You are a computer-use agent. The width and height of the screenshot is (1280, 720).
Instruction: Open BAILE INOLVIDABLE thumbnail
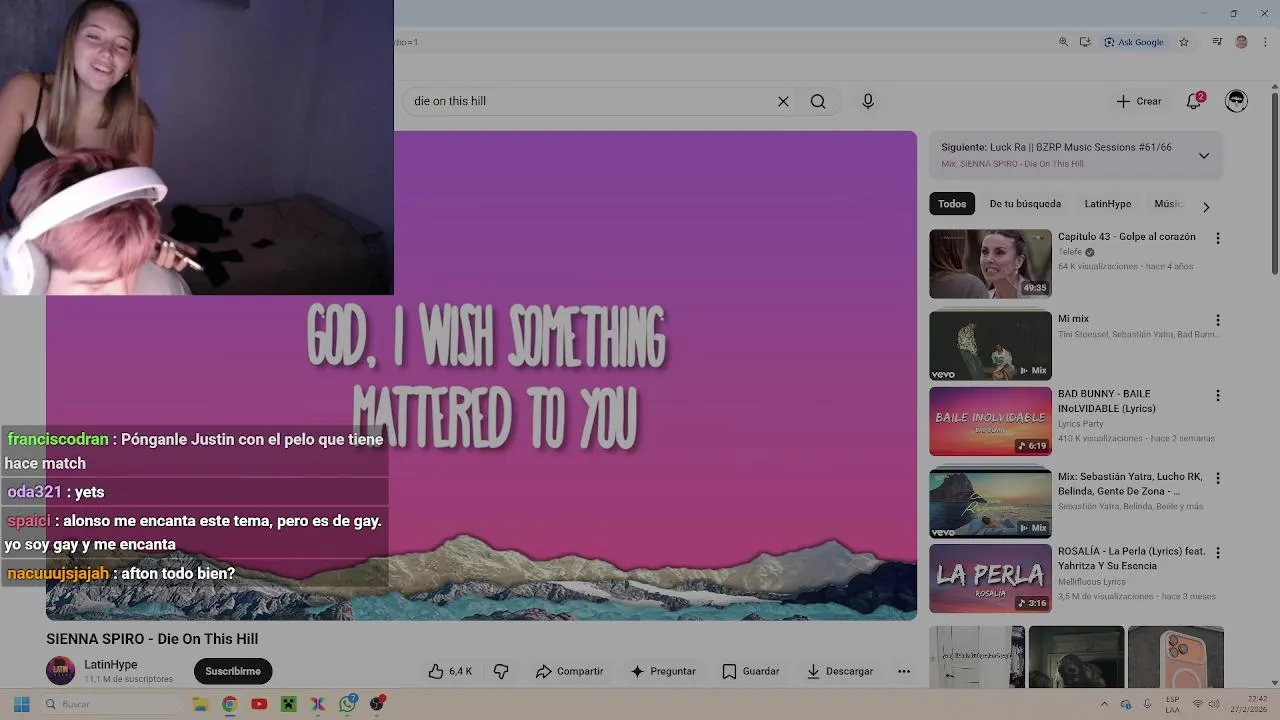990,421
